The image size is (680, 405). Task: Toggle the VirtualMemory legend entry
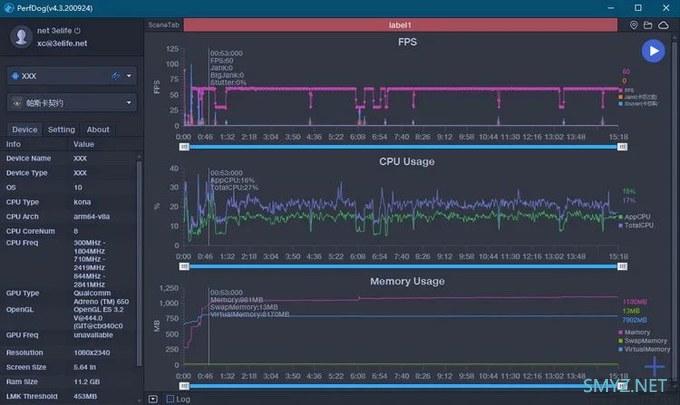click(644, 349)
